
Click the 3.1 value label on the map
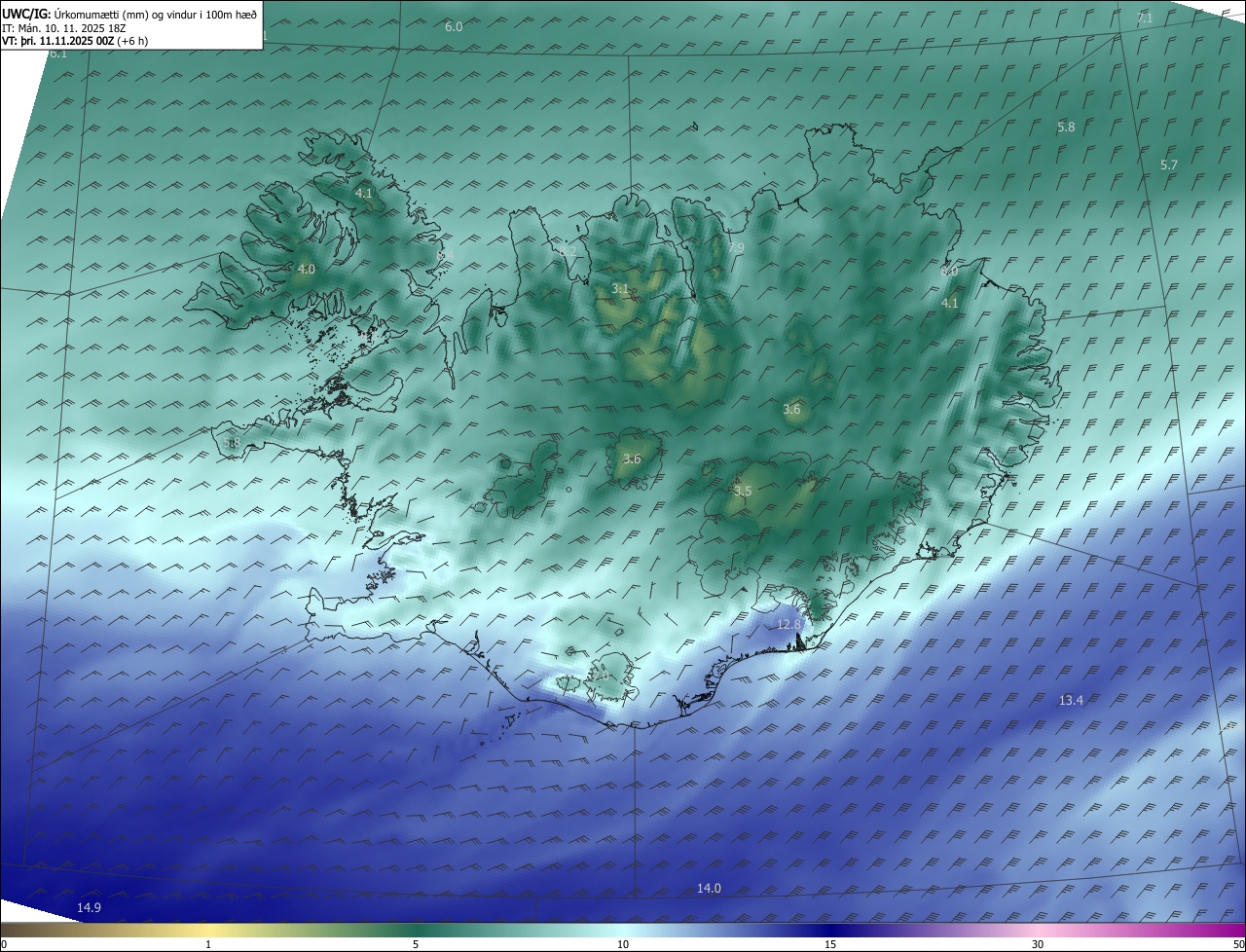[620, 289]
